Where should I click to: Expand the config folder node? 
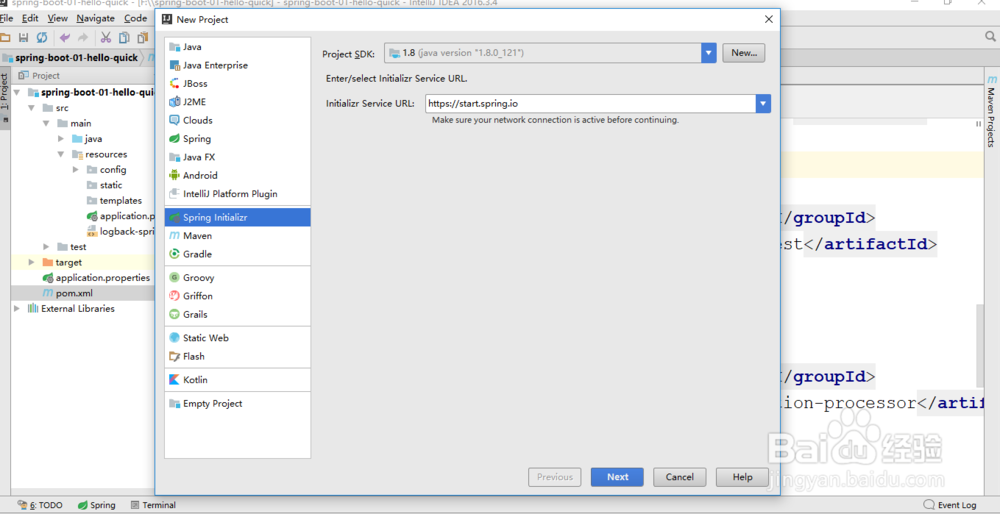[x=76, y=170]
